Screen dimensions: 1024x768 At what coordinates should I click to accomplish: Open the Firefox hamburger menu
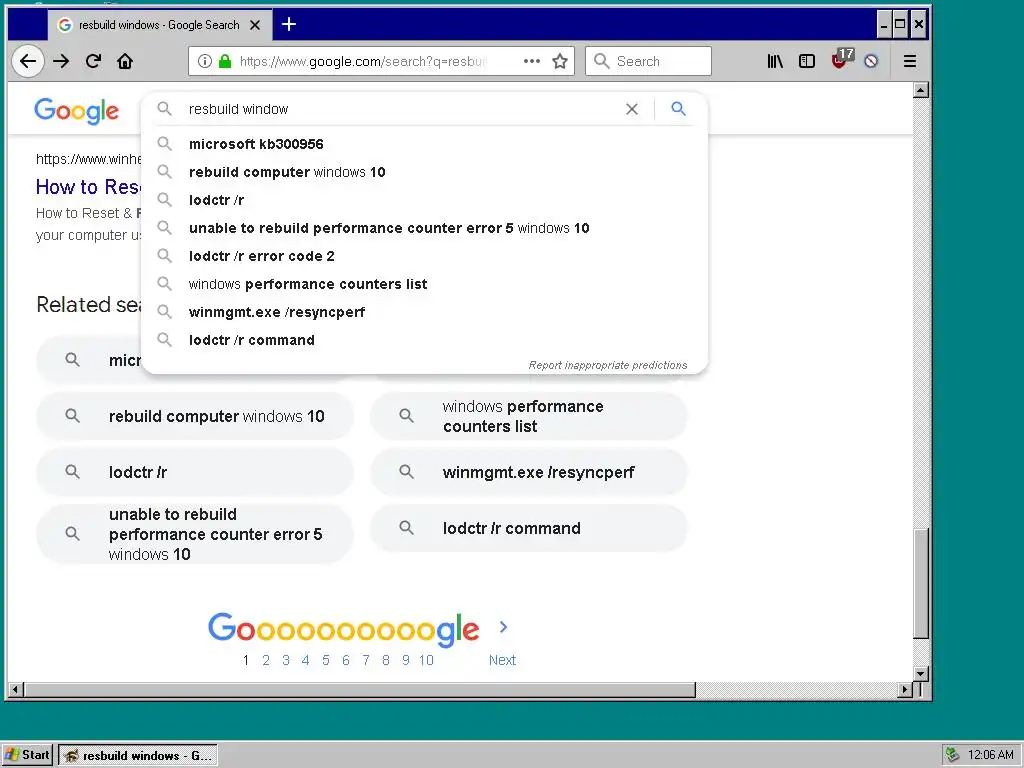tap(910, 61)
